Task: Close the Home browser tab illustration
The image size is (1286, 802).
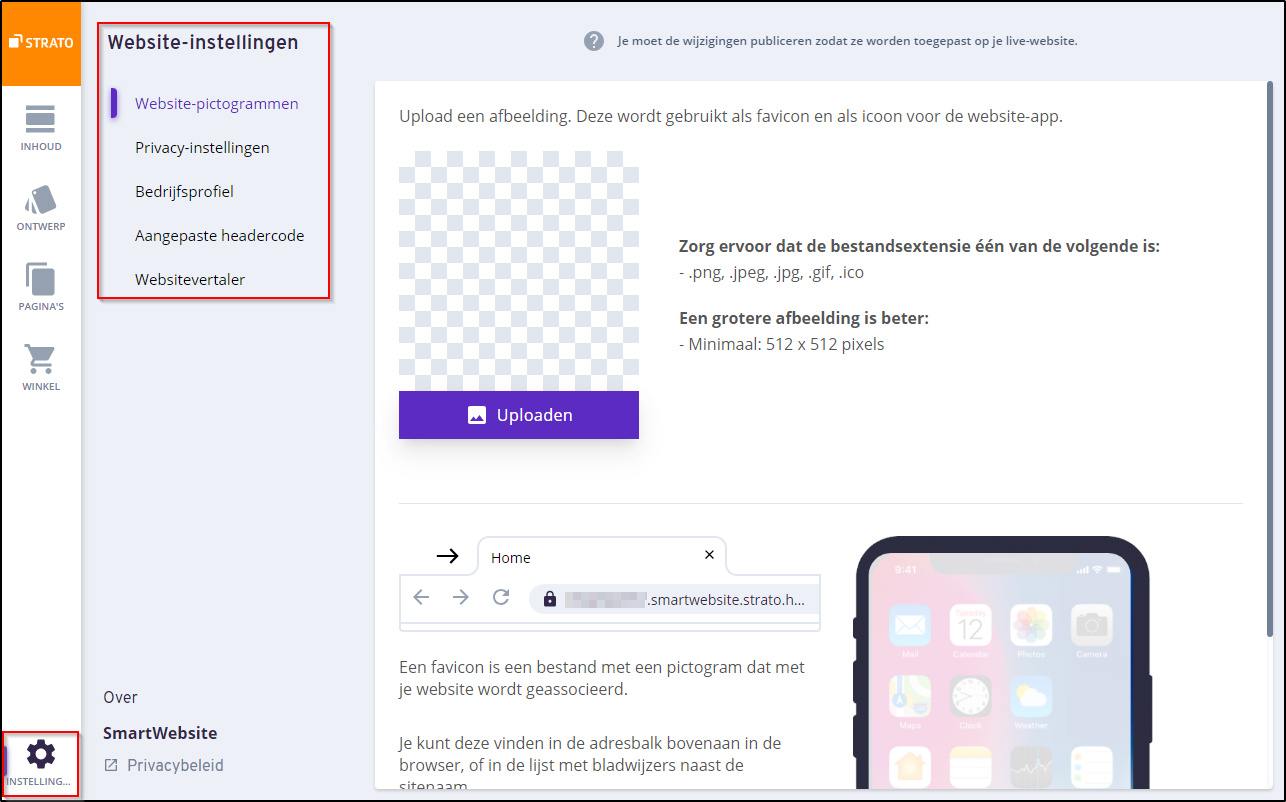Action: click(x=709, y=555)
